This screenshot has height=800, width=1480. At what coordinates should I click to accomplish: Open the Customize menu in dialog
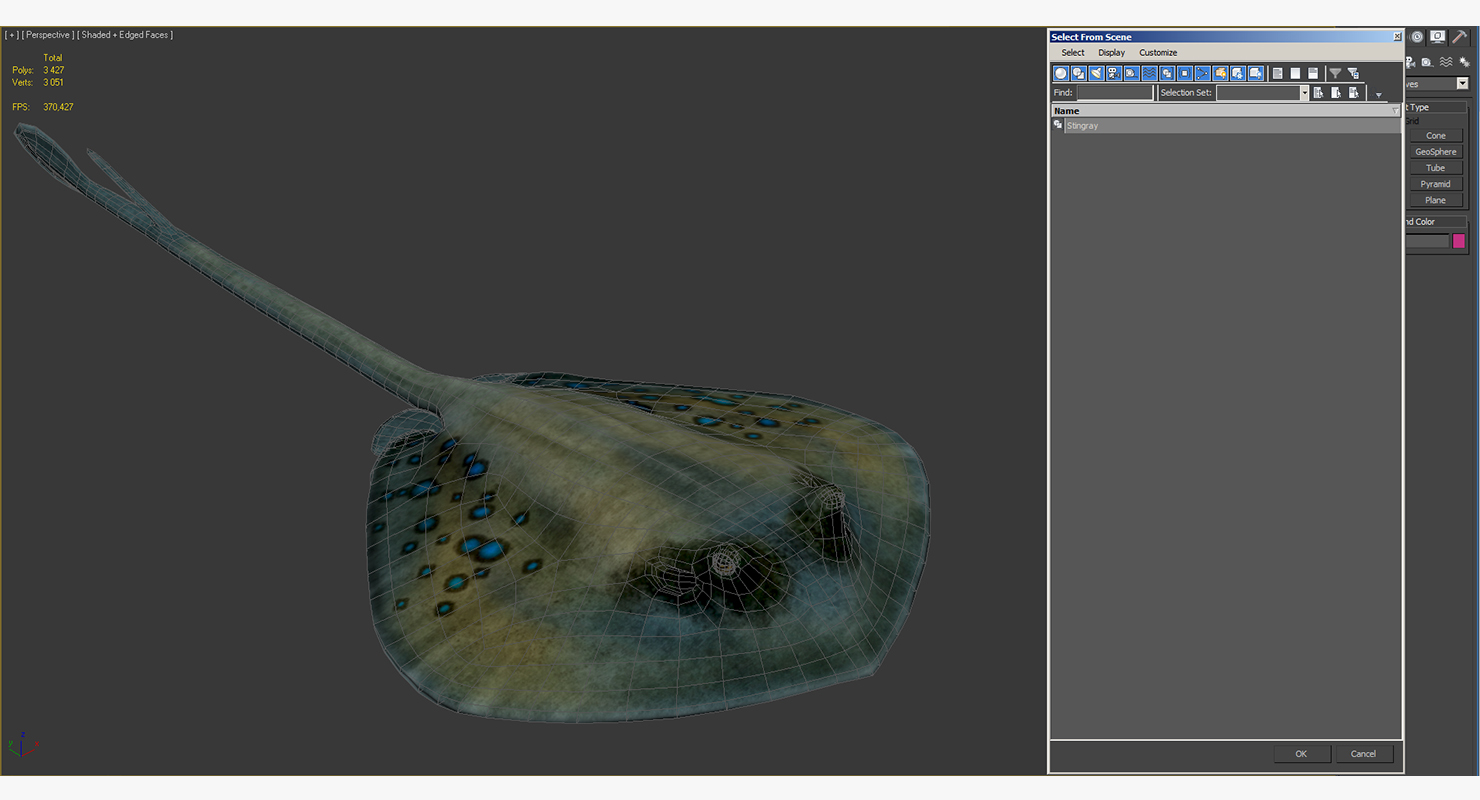click(1158, 52)
